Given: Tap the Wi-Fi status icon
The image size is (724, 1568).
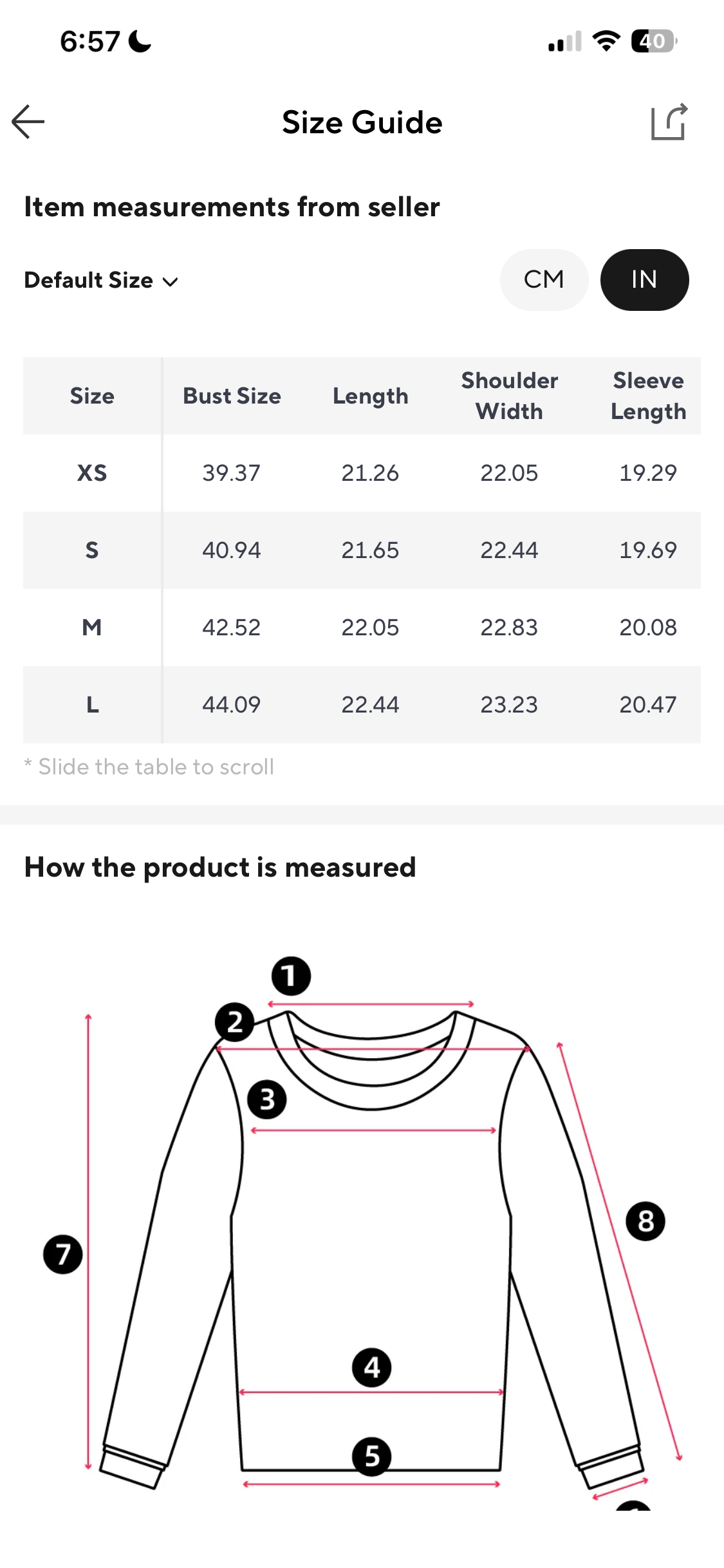Looking at the screenshot, I should coord(606,41).
